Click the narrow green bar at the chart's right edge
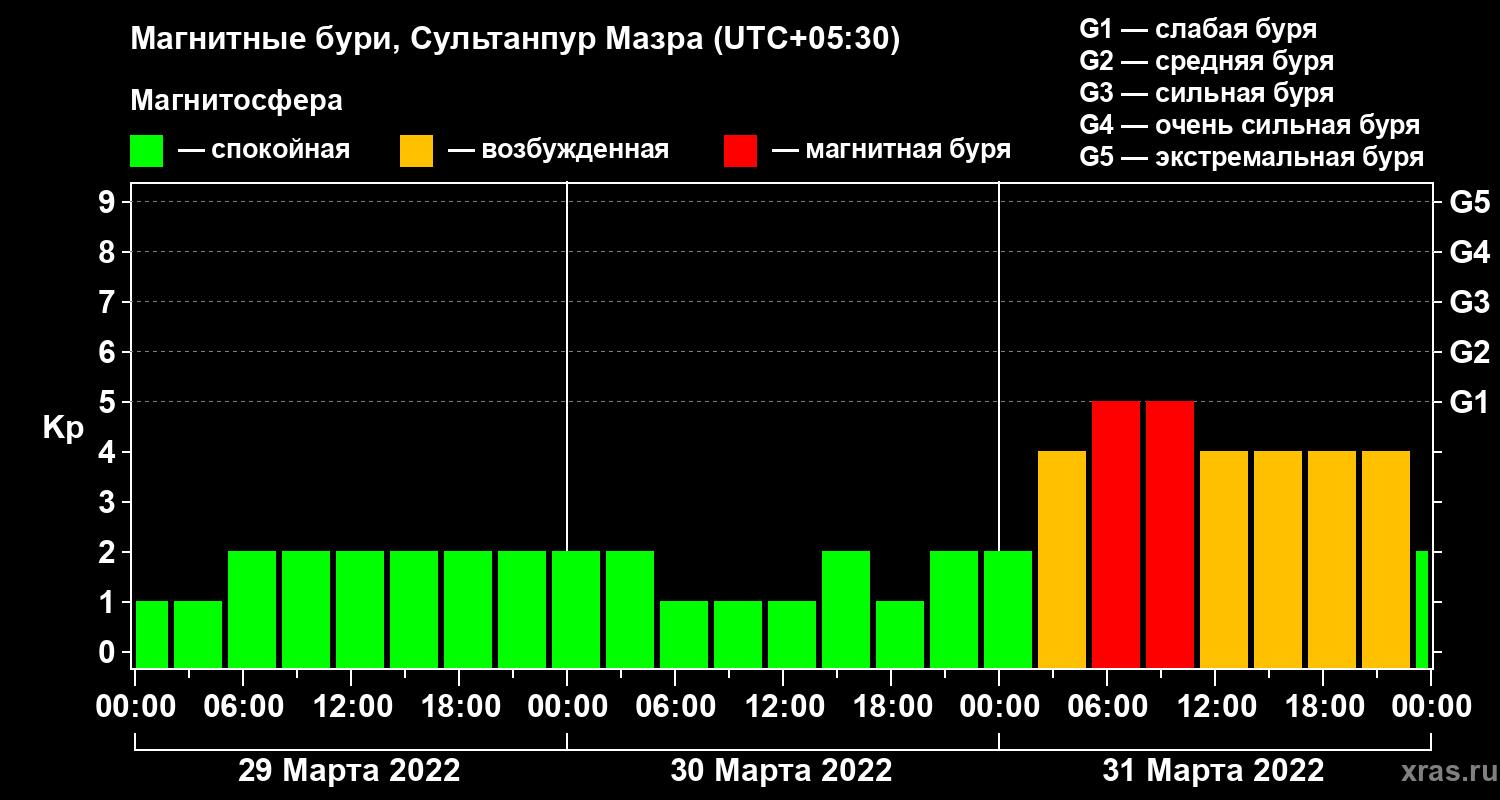Viewport: 1500px width, 800px height. (x=1422, y=609)
